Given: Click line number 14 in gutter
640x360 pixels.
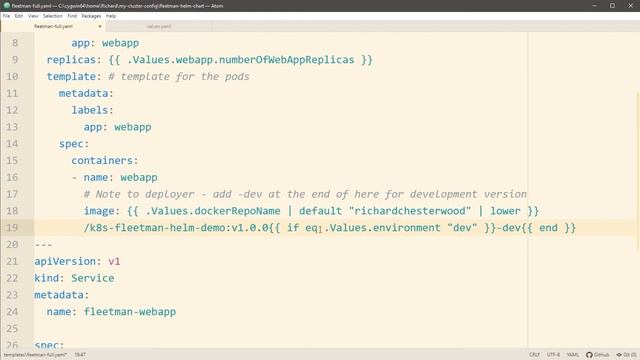Looking at the screenshot, I should point(12,144).
